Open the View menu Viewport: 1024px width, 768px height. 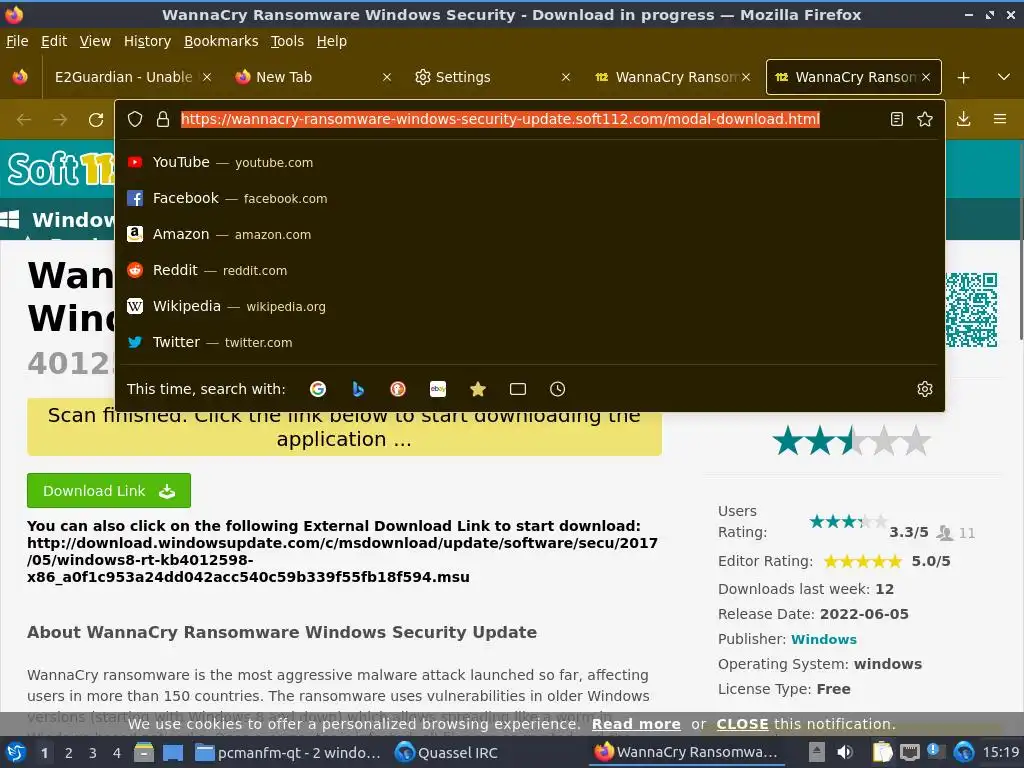95,41
